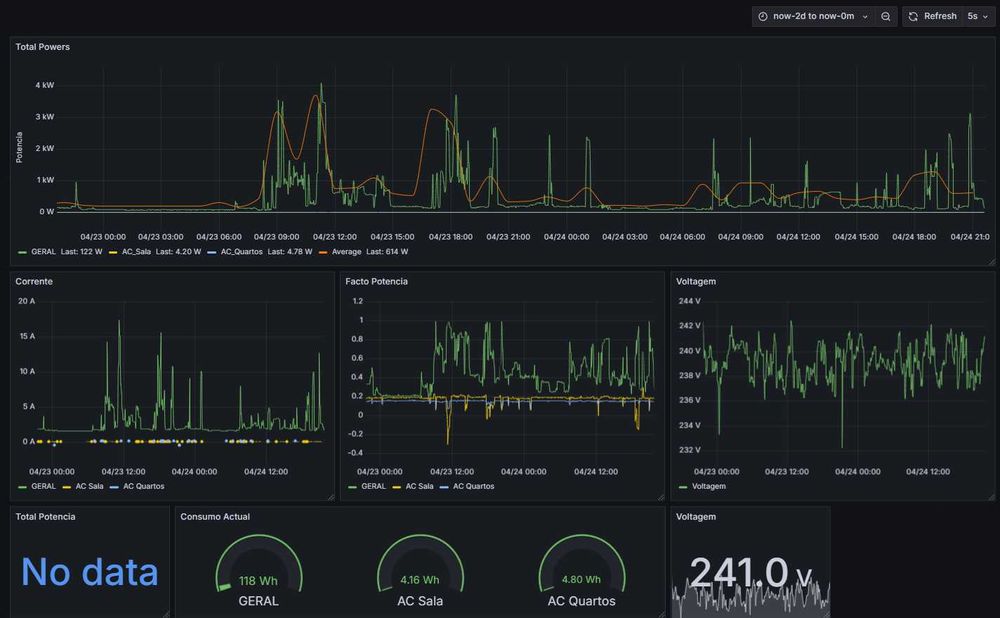The image size is (1000, 618).
Task: Click the 1.2 axis label in Facto Potencia
Action: coord(358,301)
